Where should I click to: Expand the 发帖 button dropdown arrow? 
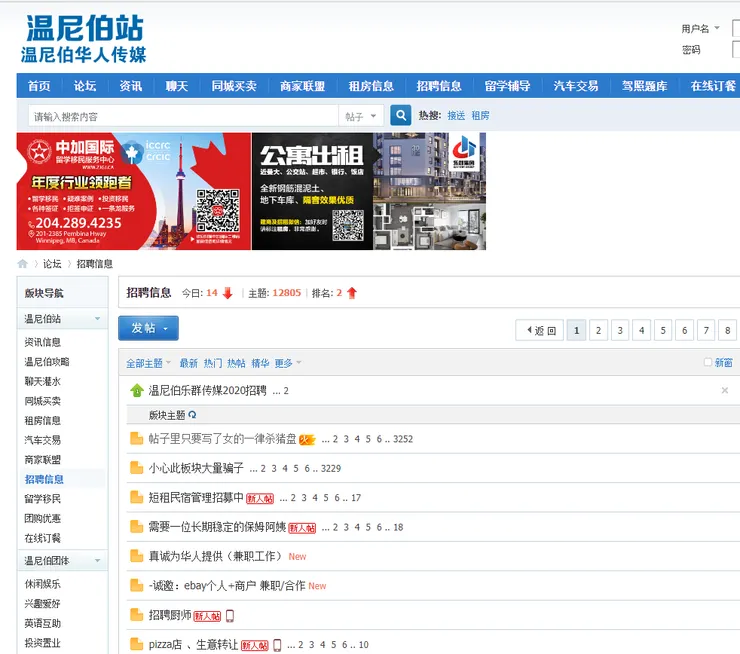[x=165, y=328]
